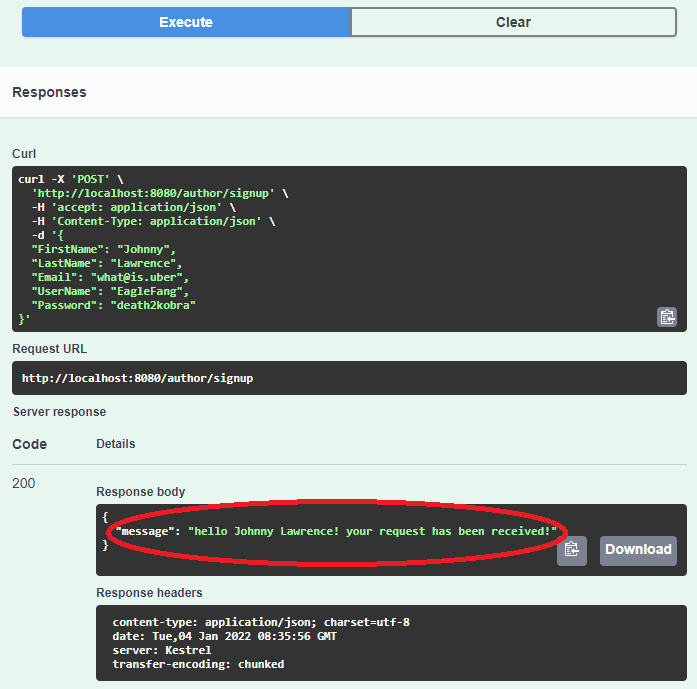The width and height of the screenshot is (697, 689).
Task: Click the "LastName": "Lawrence" line in curl
Action: pos(107,263)
